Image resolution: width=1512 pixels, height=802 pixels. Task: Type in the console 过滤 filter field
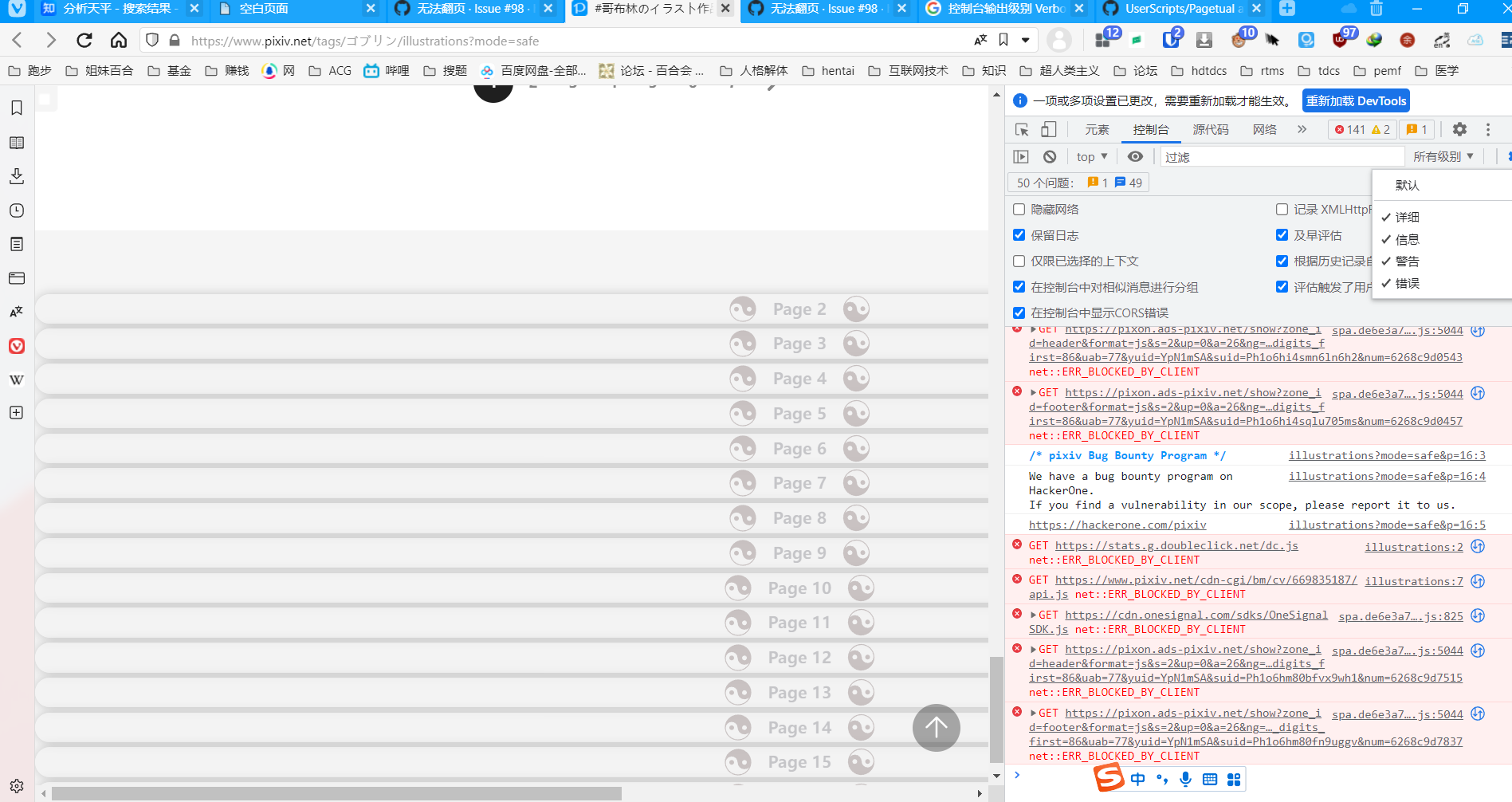coord(1275,156)
